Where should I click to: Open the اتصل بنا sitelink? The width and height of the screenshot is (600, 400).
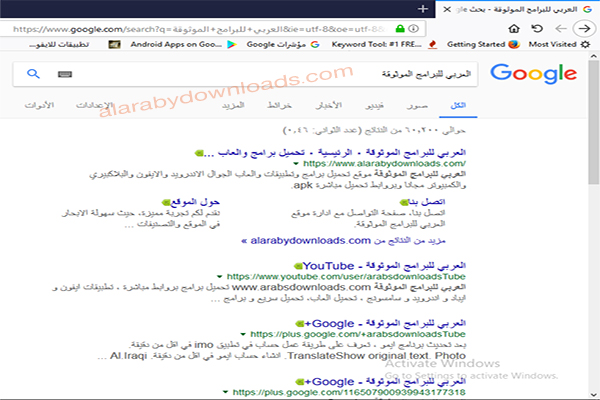(427, 202)
